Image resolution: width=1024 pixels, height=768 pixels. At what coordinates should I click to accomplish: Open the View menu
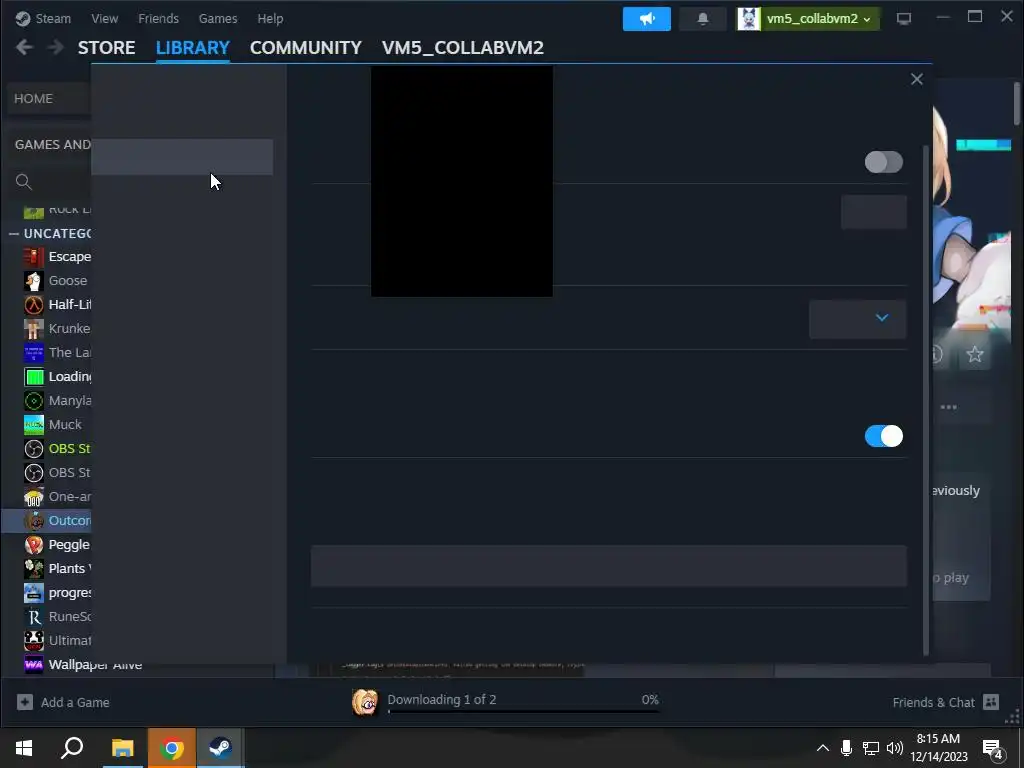tap(104, 18)
